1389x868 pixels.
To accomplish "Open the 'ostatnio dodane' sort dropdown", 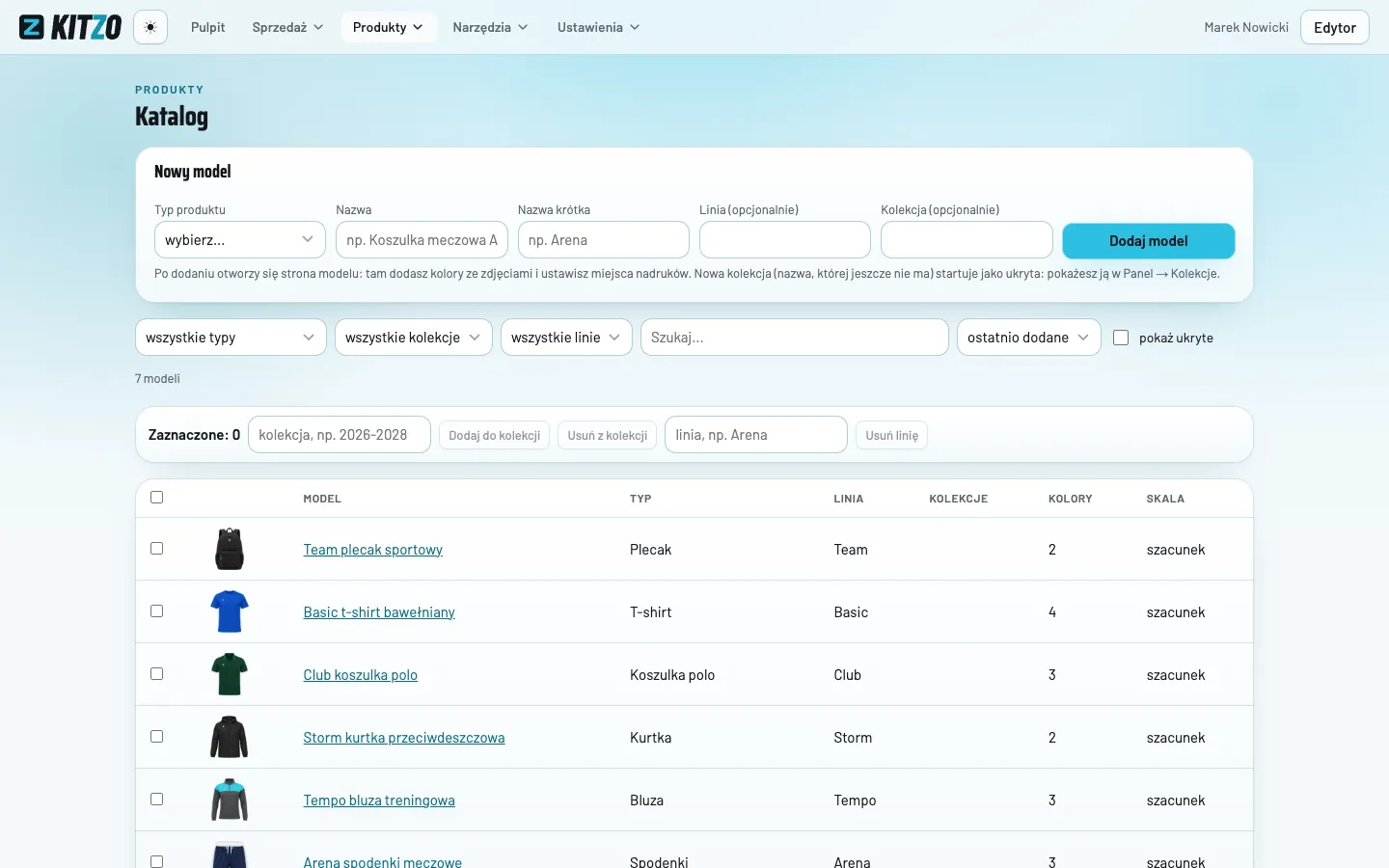I will 1029,338.
